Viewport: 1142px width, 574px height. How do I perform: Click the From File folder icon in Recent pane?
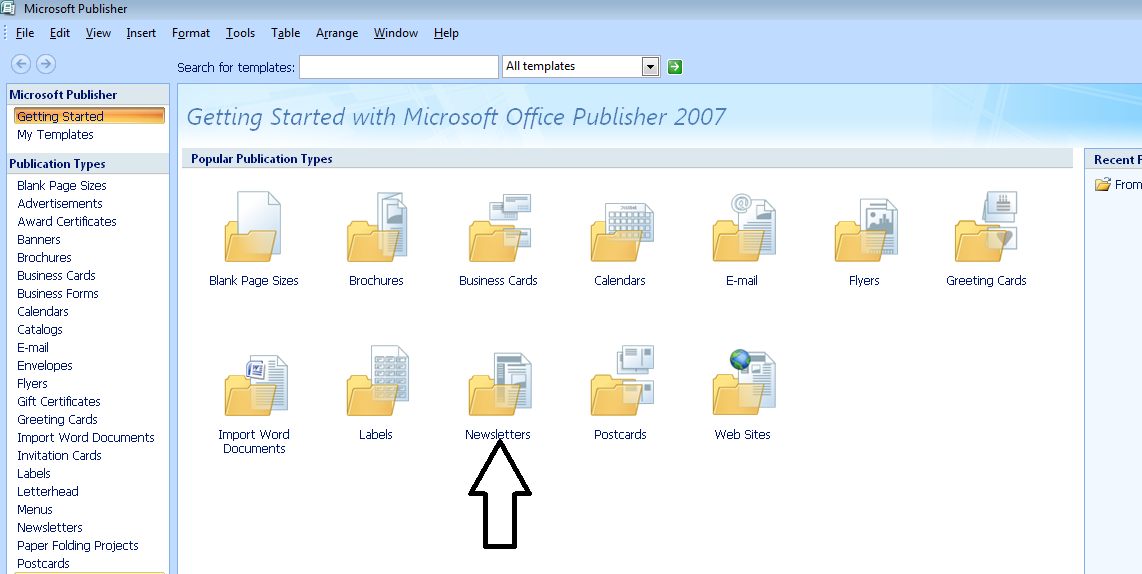coord(1103,184)
